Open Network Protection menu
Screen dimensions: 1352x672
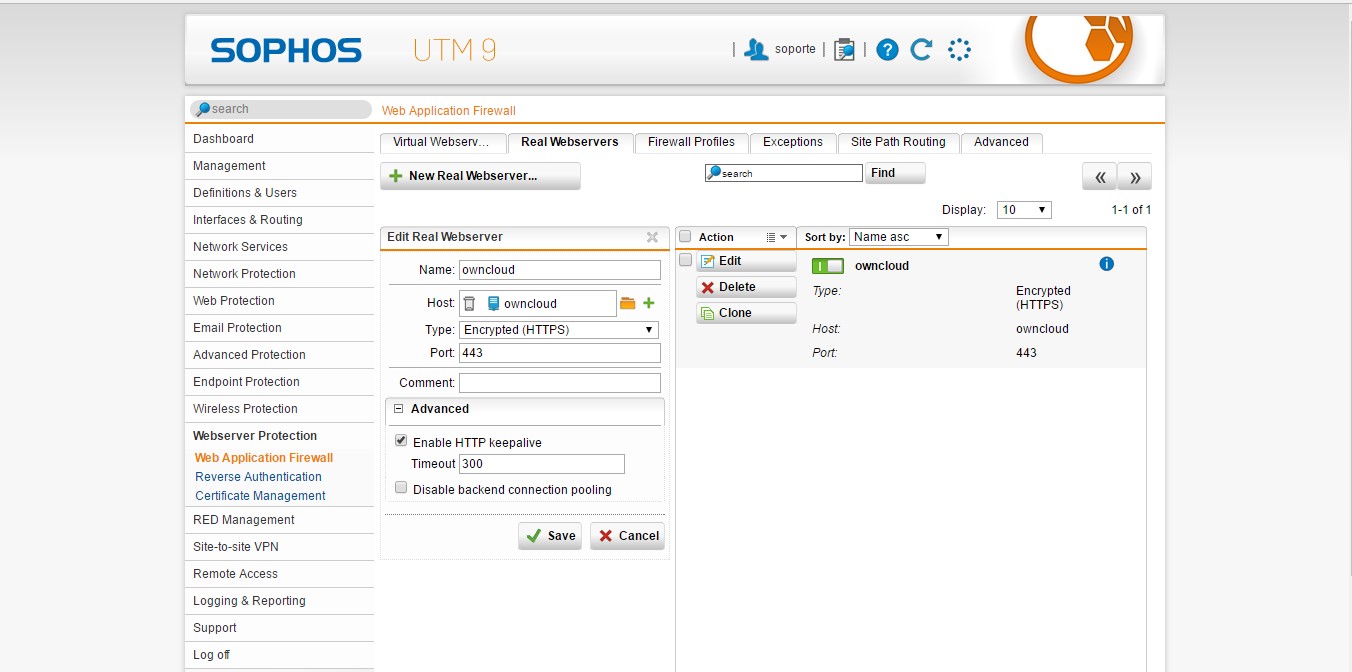(x=279, y=274)
